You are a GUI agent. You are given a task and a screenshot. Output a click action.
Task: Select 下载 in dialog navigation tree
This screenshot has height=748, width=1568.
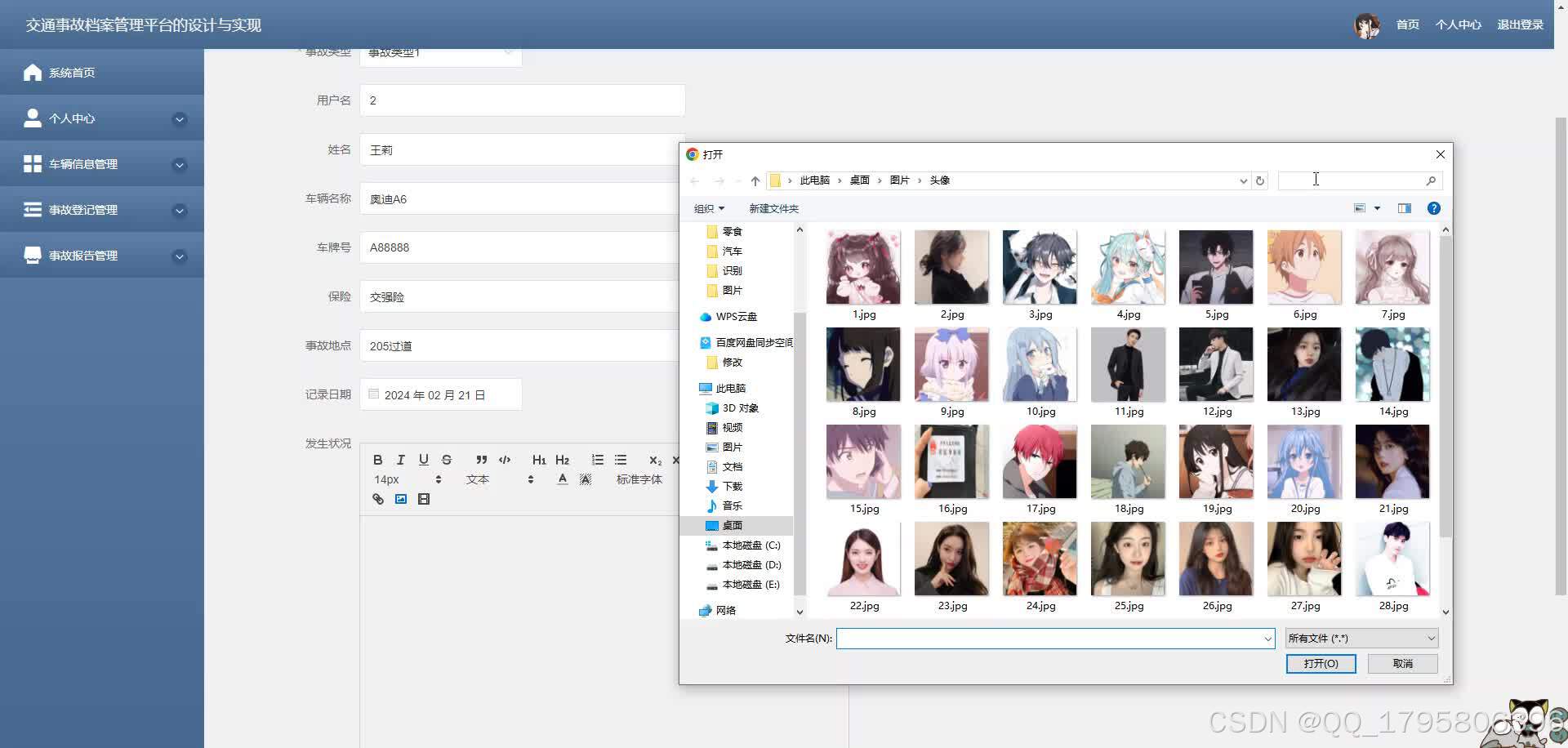pyautogui.click(x=732, y=486)
